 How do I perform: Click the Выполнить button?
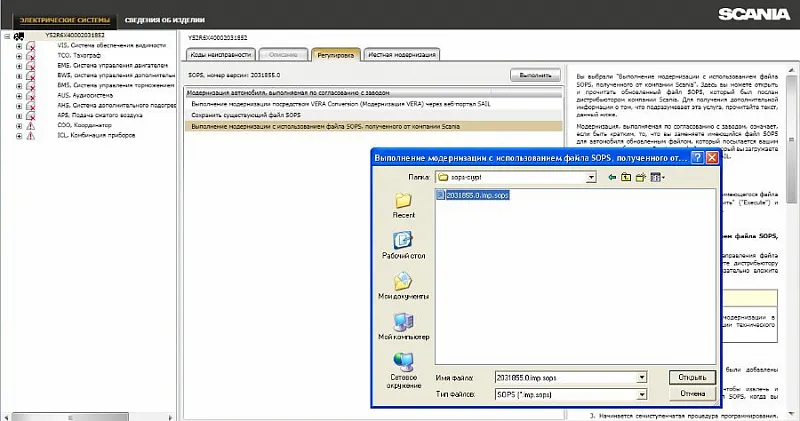tap(535, 75)
